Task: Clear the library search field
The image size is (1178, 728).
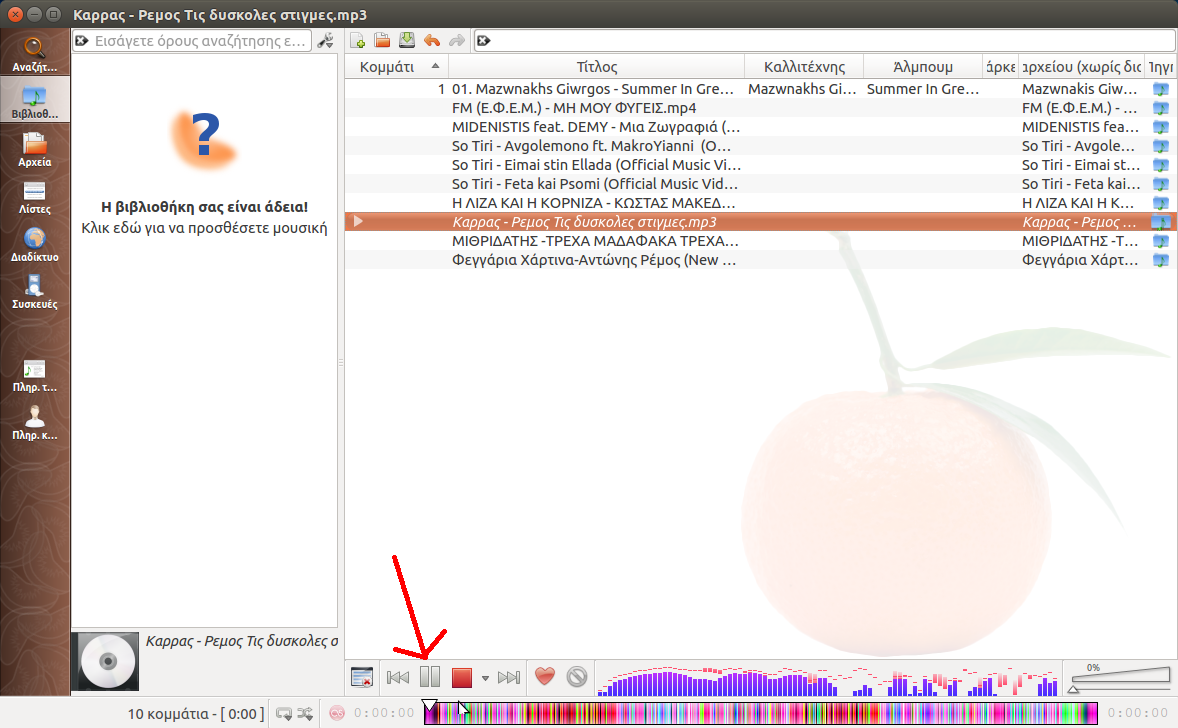Action: 82,41
